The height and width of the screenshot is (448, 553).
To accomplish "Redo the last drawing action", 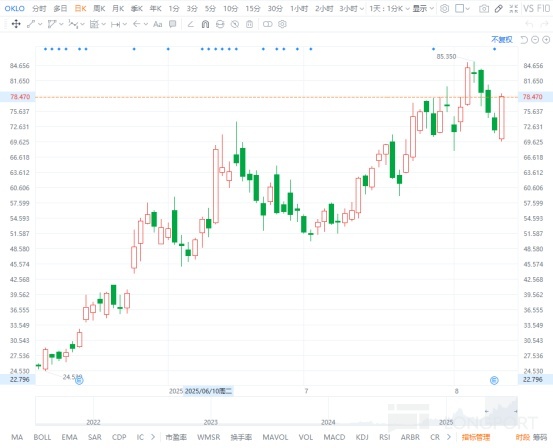I will click(x=545, y=24).
